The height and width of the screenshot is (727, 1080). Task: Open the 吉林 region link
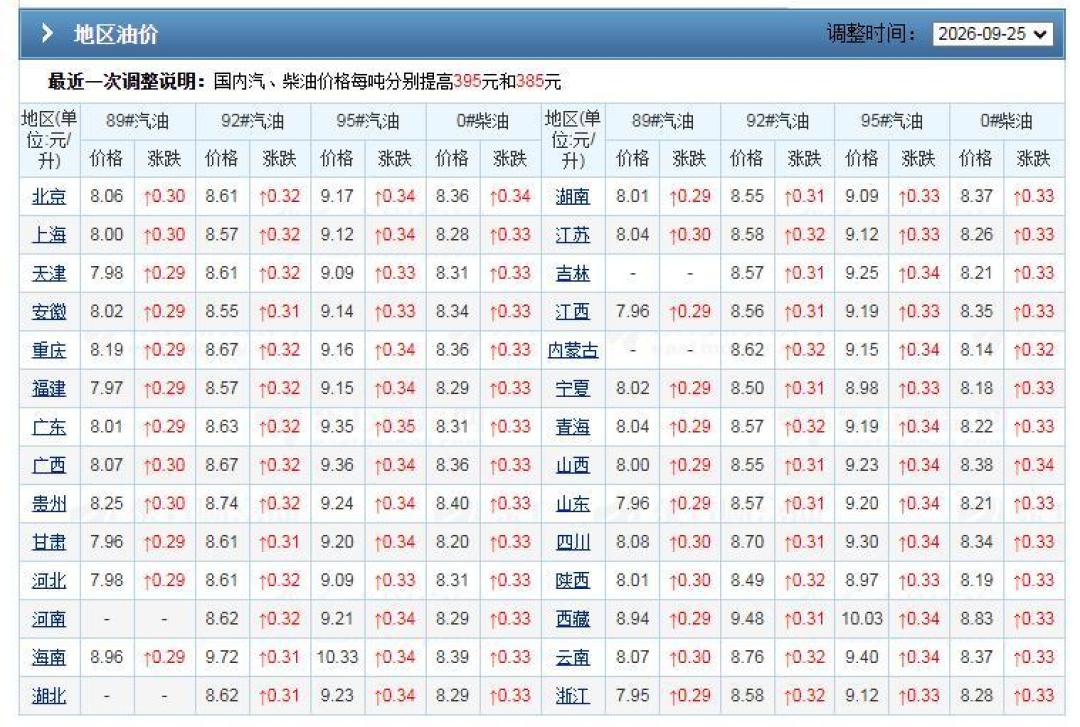(572, 273)
